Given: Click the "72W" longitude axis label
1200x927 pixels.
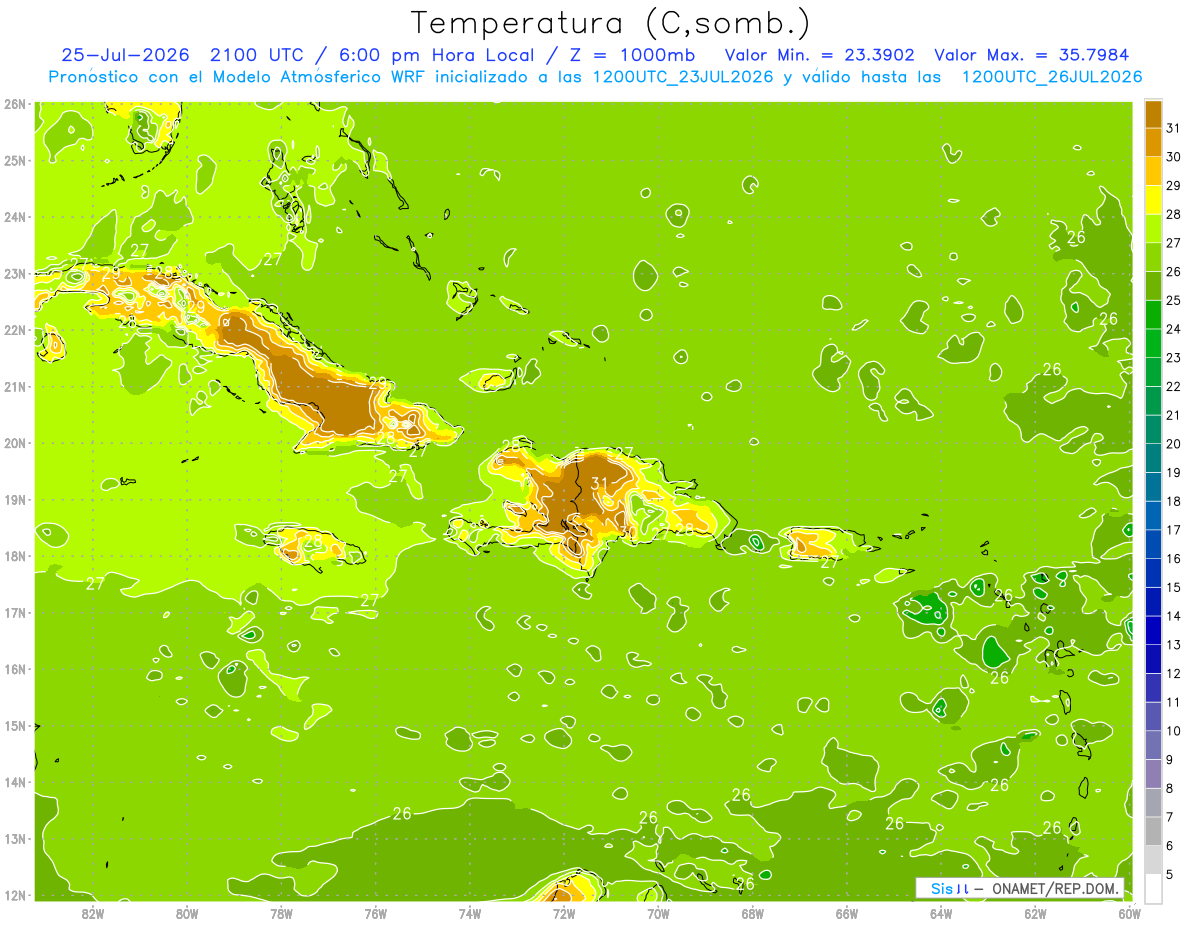Looking at the screenshot, I should pyautogui.click(x=564, y=913).
